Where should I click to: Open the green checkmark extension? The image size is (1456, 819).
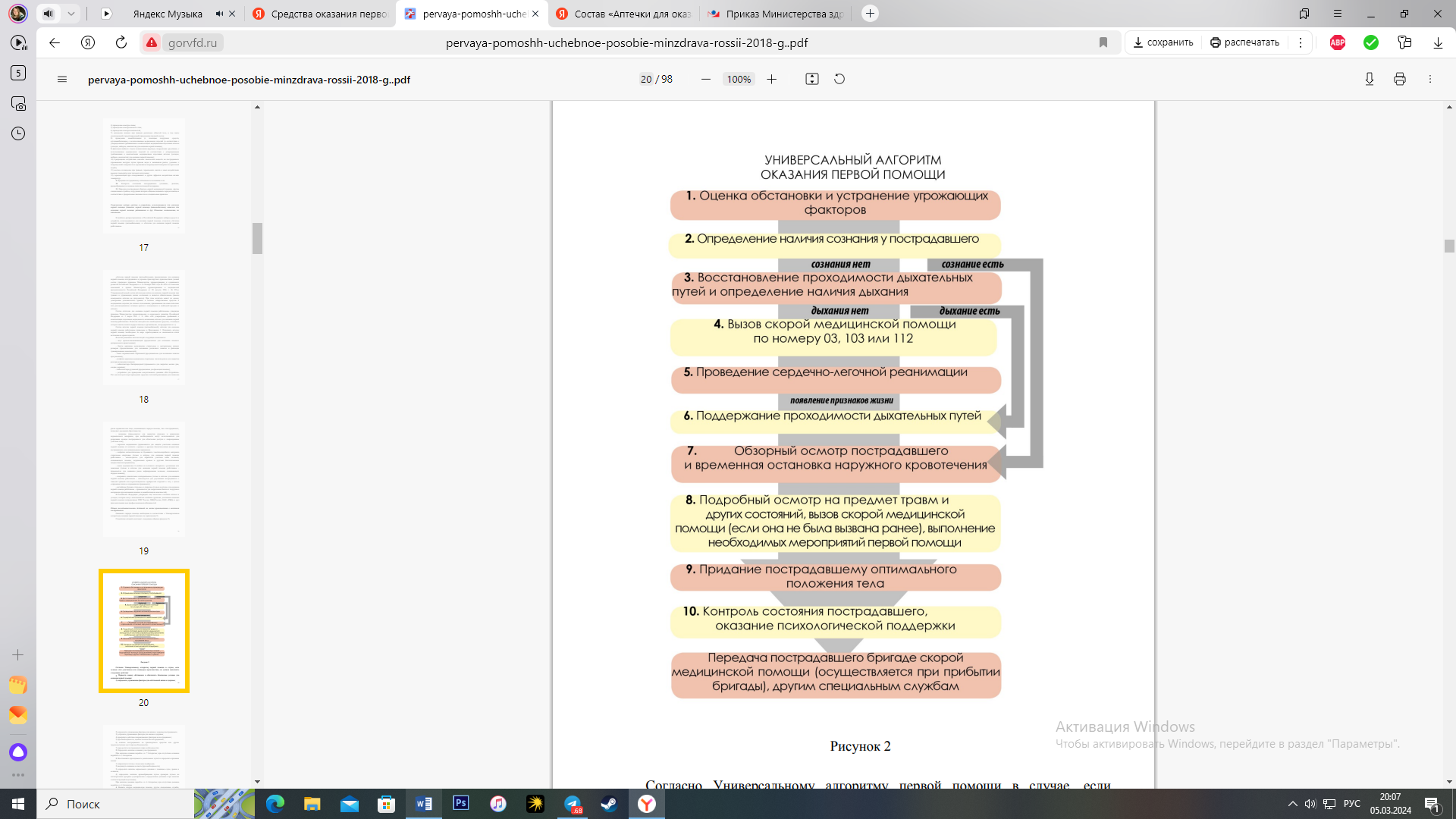click(x=1371, y=43)
